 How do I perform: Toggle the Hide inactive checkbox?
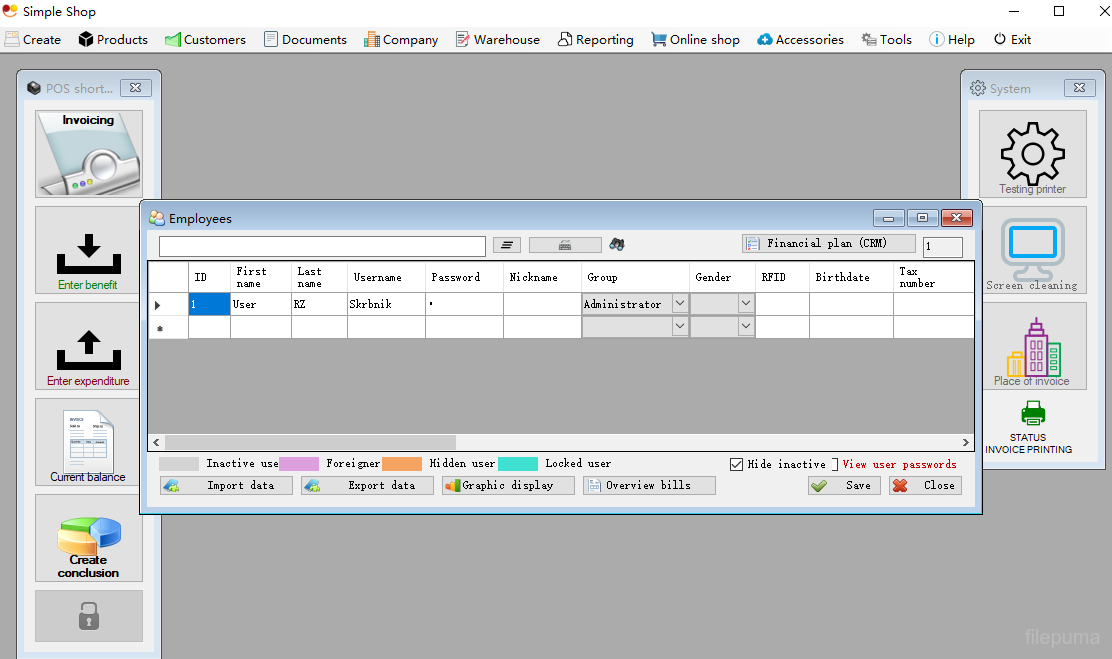[x=737, y=464]
